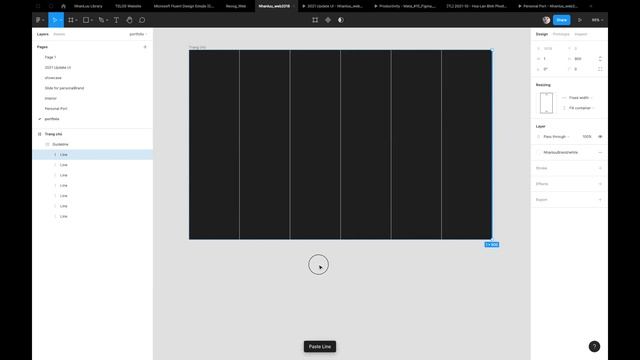Select the Frame tool

[71, 20]
